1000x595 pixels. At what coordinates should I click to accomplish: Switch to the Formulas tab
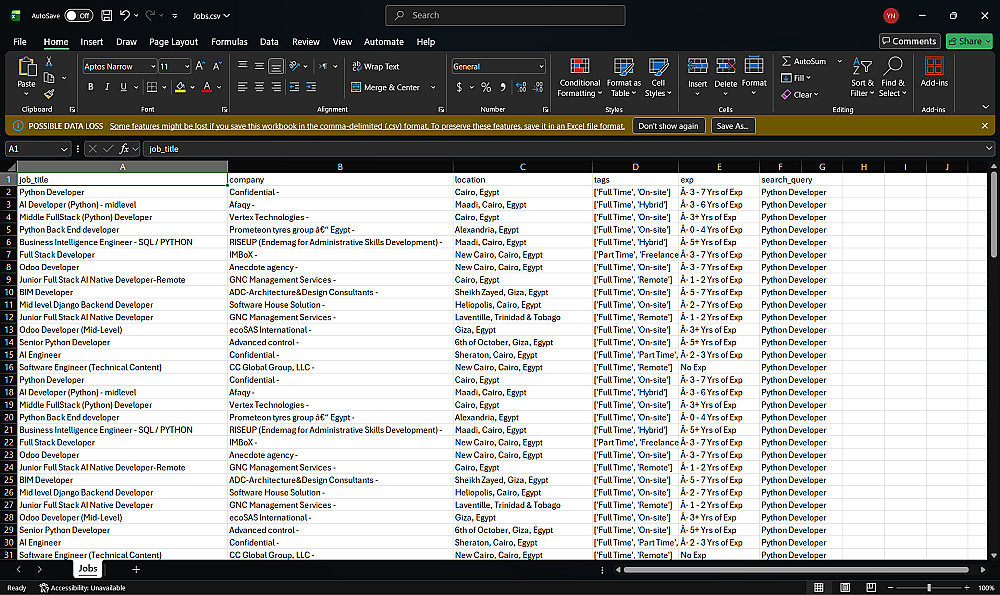coord(229,41)
